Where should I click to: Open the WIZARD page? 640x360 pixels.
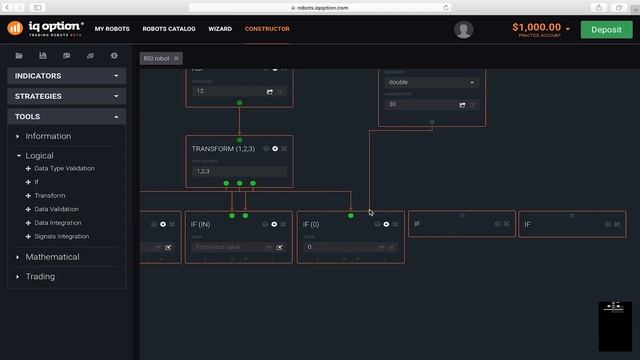pos(220,29)
